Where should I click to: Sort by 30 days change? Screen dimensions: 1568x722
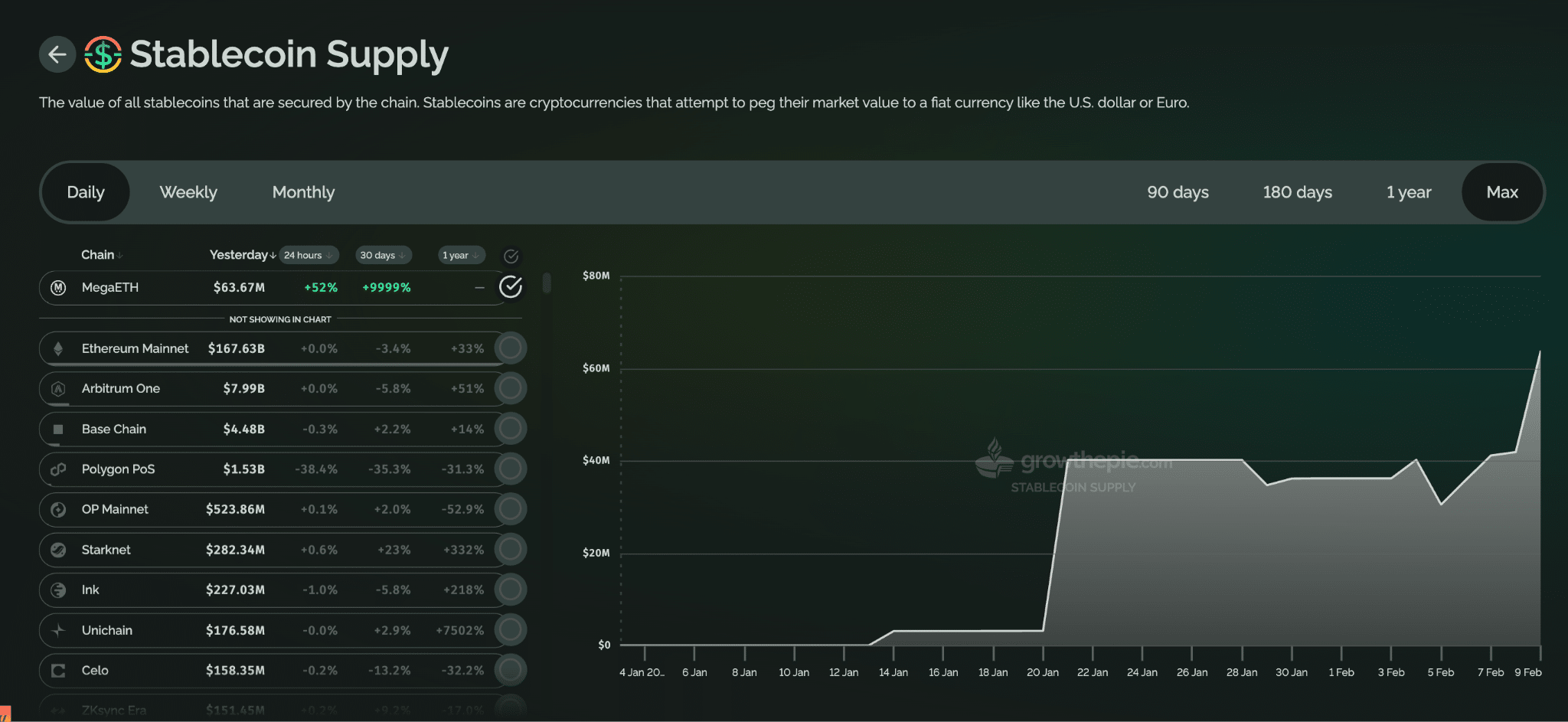[384, 255]
